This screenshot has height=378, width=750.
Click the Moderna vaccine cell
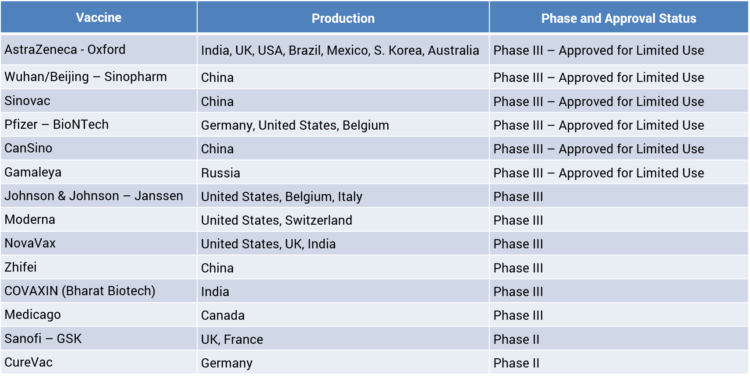pos(99,220)
